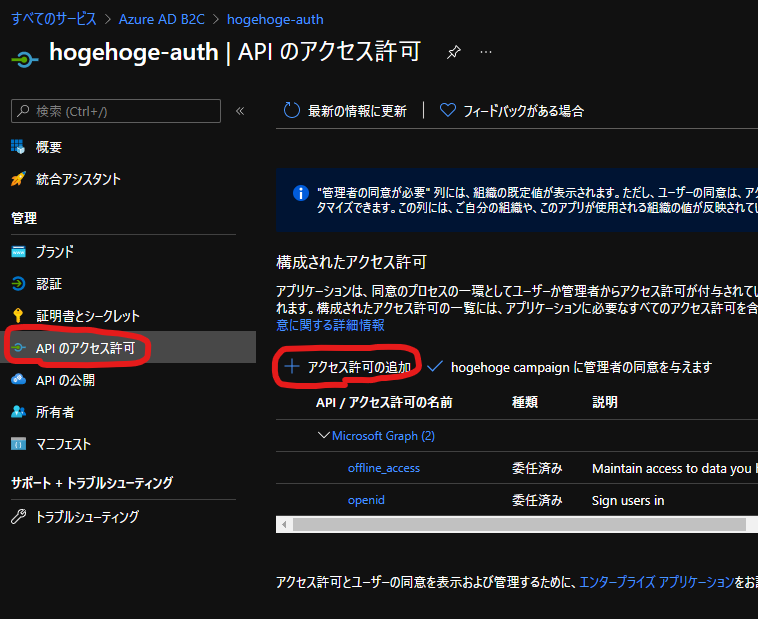Open マニフェスト menu item
This screenshot has height=619, width=758.
(63, 444)
